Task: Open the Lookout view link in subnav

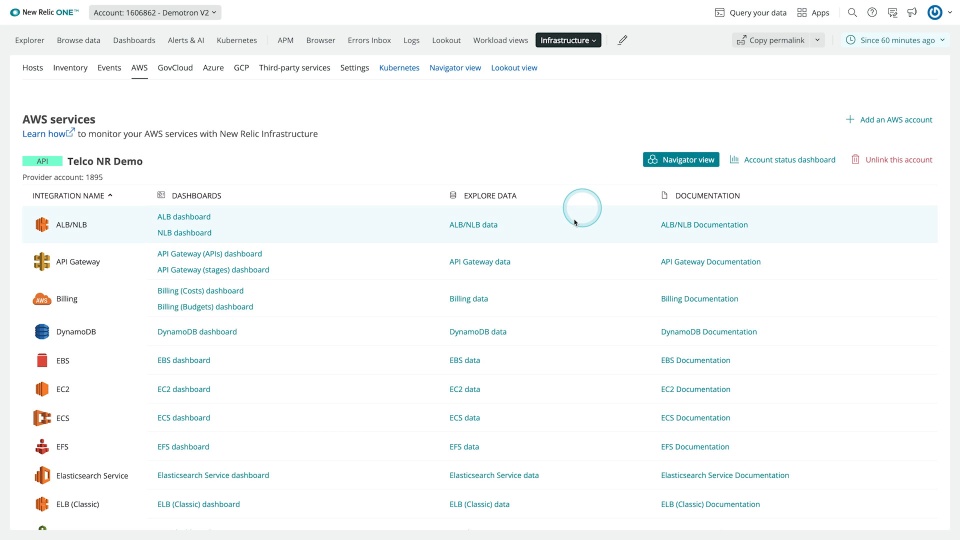Action: click(514, 67)
